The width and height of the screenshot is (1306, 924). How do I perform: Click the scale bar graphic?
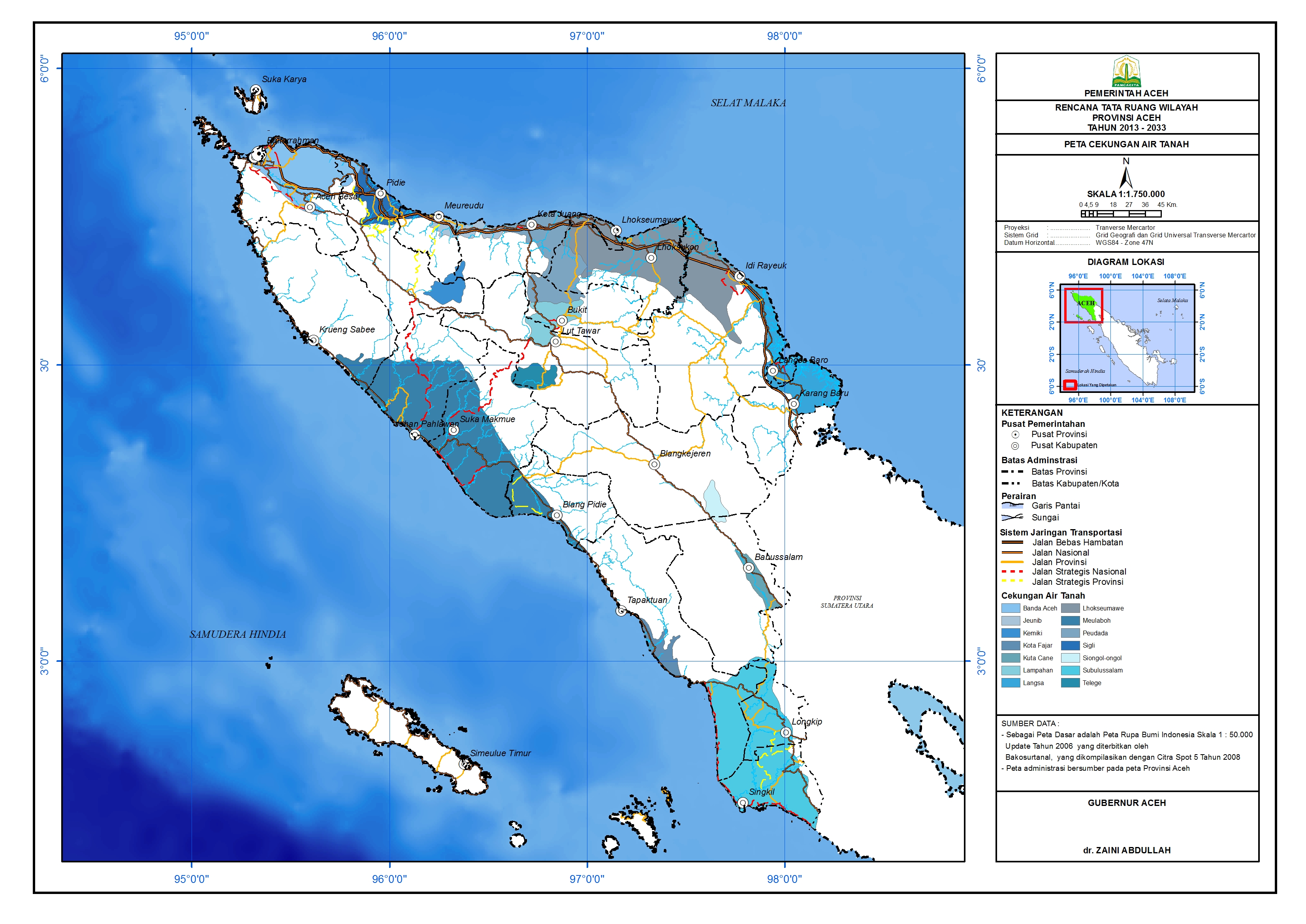click(1120, 214)
